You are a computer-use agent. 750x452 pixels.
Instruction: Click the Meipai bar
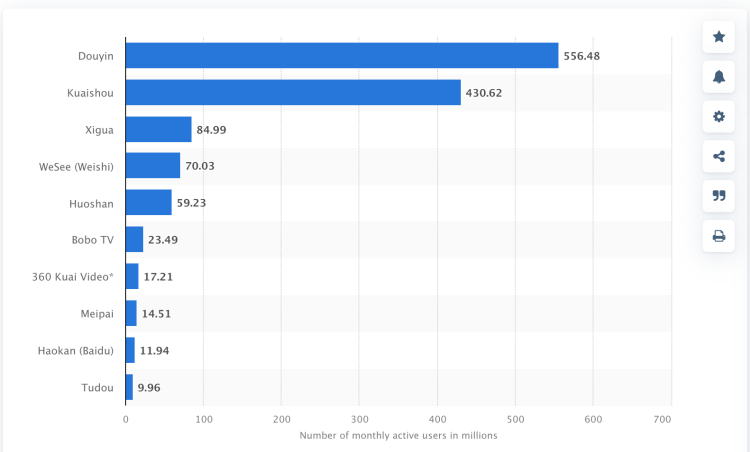click(x=131, y=313)
